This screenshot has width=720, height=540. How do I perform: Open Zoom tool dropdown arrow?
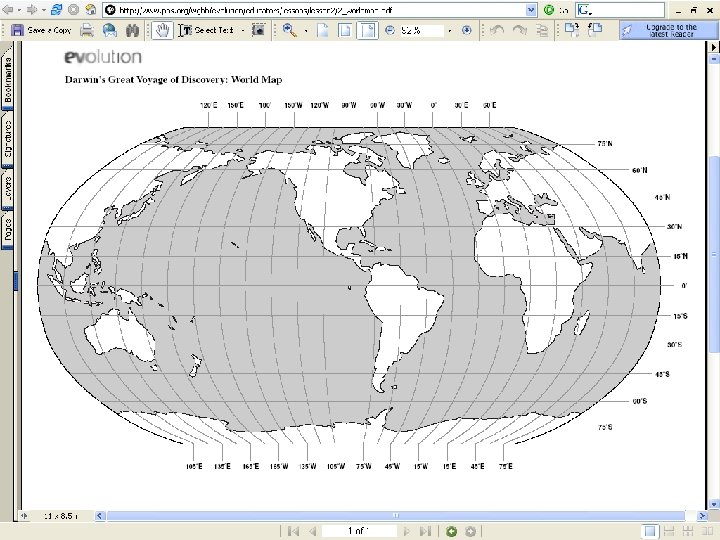click(x=306, y=31)
